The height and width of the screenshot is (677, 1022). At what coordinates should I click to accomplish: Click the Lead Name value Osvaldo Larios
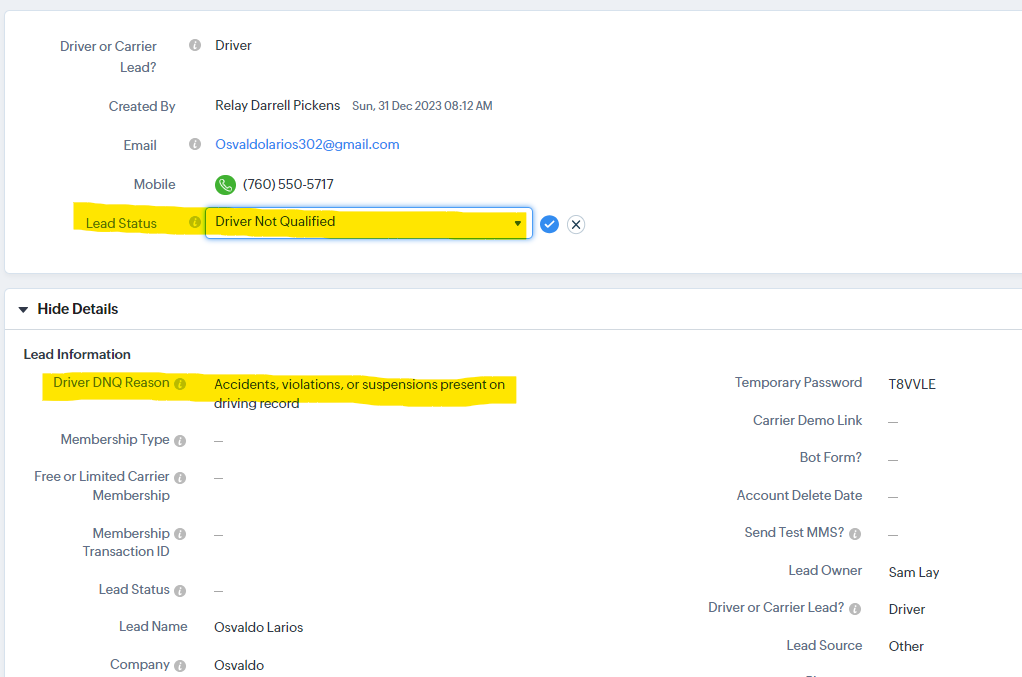pos(258,628)
